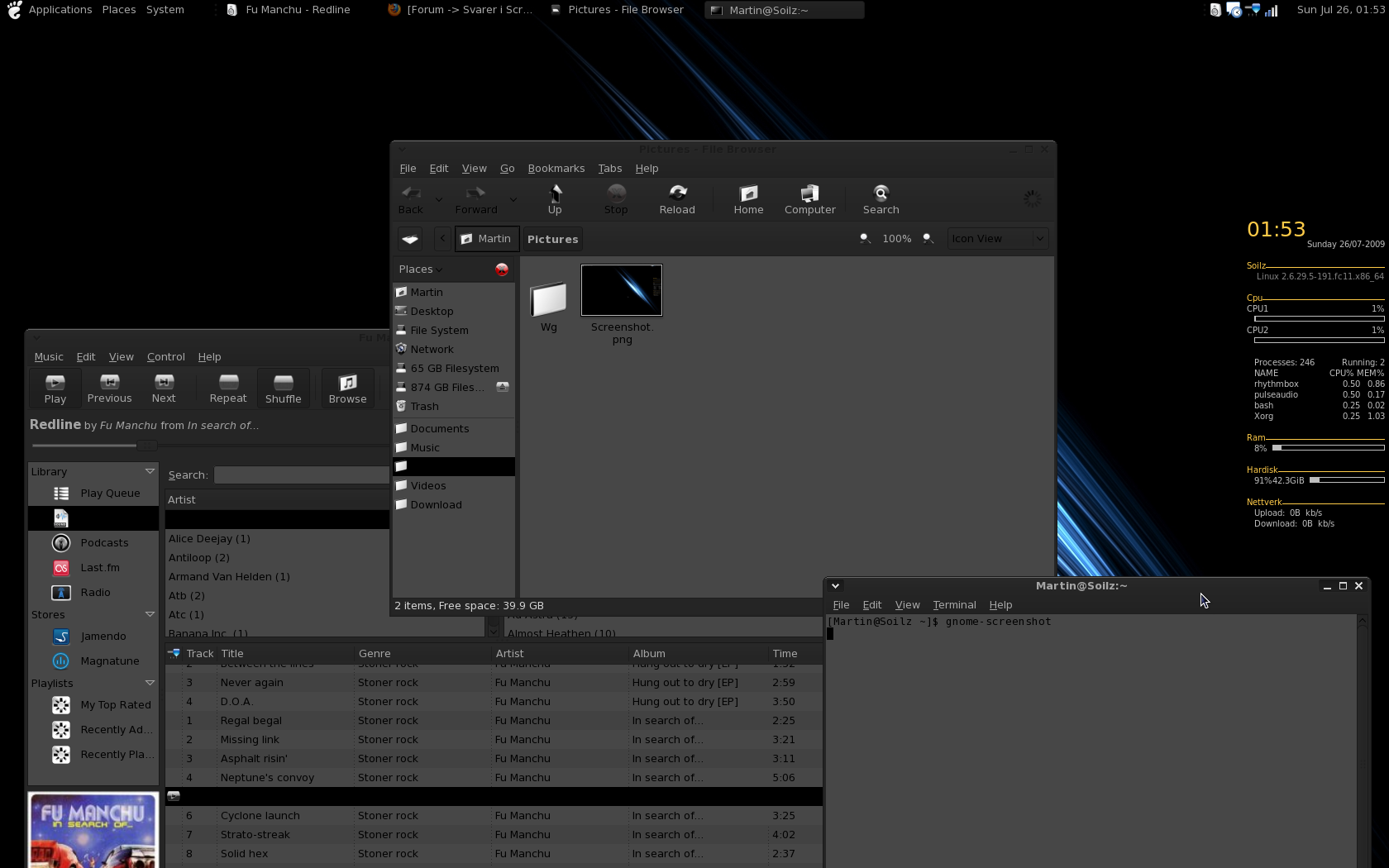Image resolution: width=1389 pixels, height=868 pixels.
Task: Click the Fu Manchu album cover
Action: coord(93,830)
